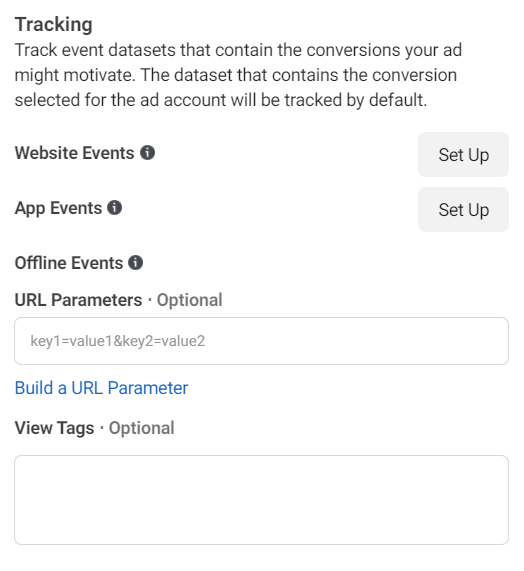Click the URL Parameters field label
This screenshot has height=571, width=524.
pyautogui.click(x=78, y=300)
